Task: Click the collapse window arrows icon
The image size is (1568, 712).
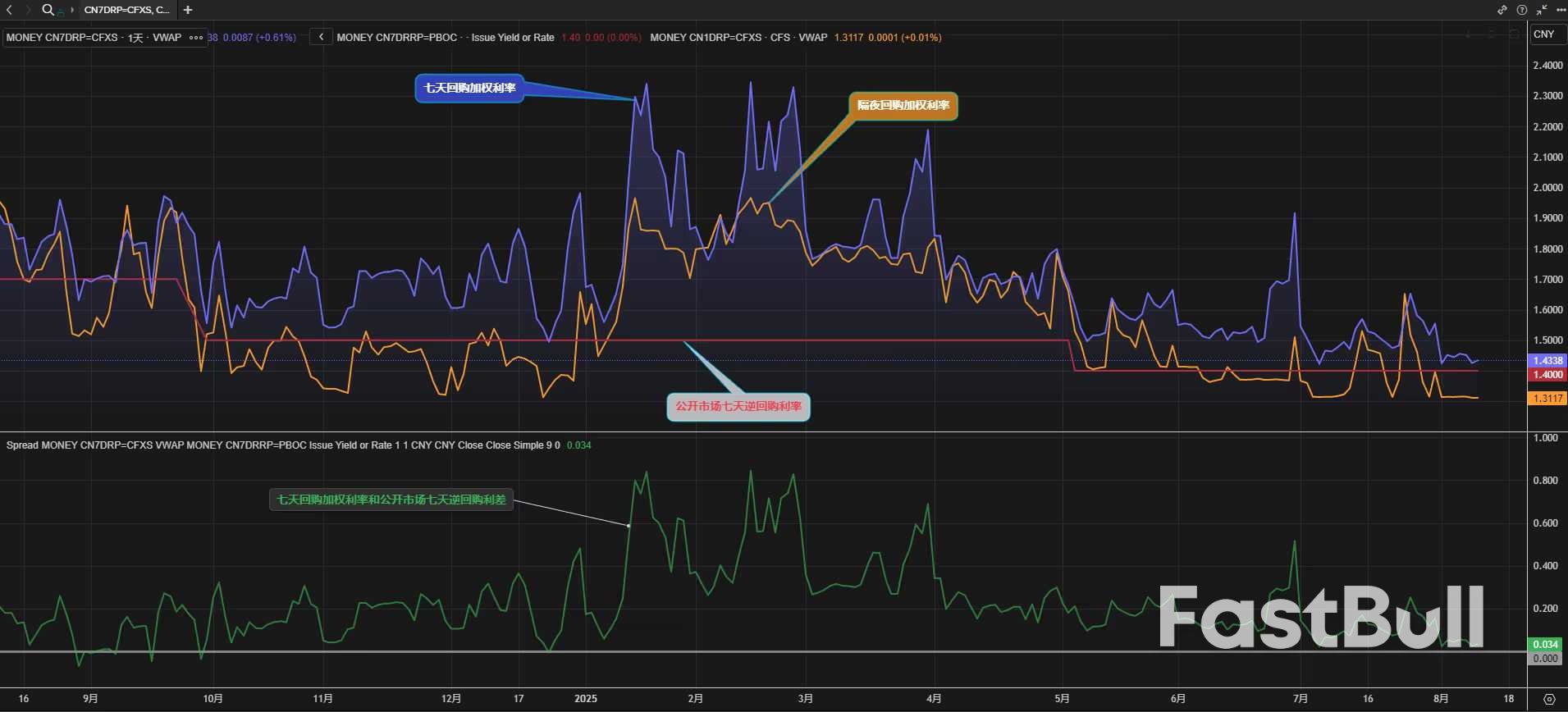Action: point(1542,10)
